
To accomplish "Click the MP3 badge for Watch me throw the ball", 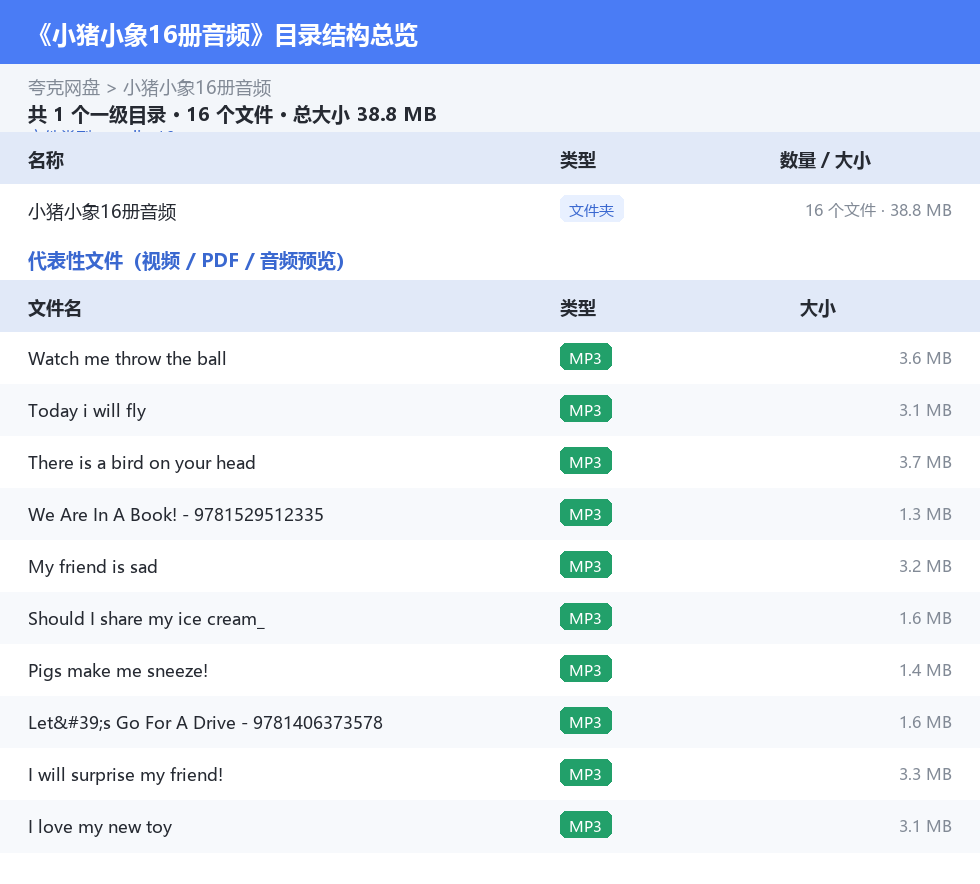I will [586, 358].
